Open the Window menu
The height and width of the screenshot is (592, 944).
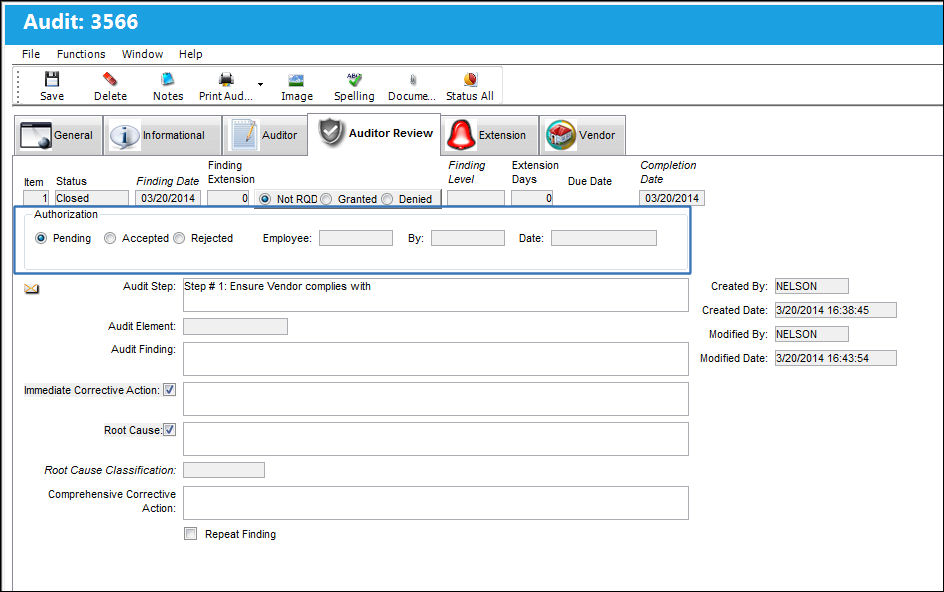point(142,54)
